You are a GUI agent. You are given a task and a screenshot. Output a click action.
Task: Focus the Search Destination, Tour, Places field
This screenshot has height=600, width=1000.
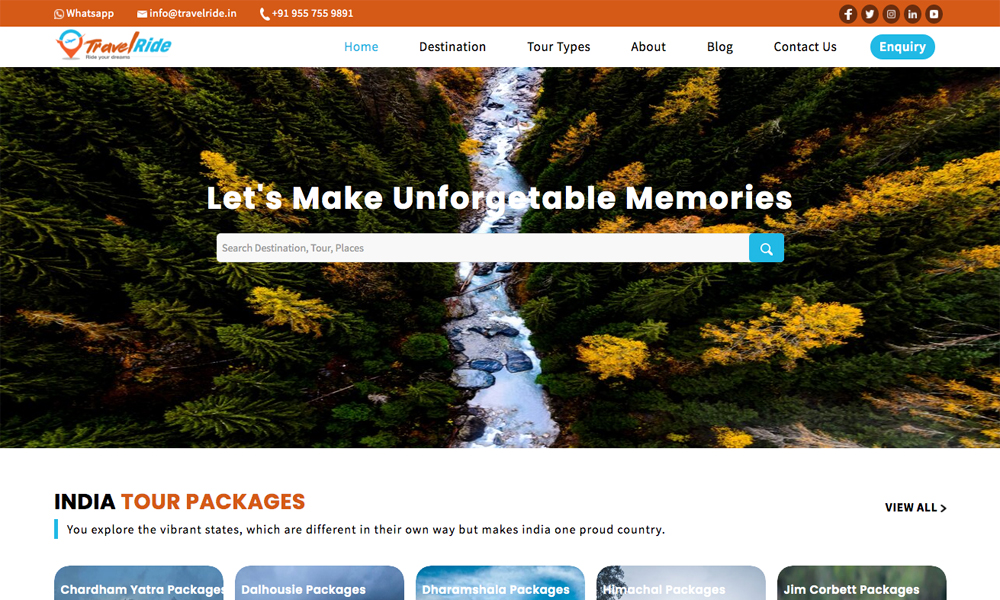tap(483, 248)
